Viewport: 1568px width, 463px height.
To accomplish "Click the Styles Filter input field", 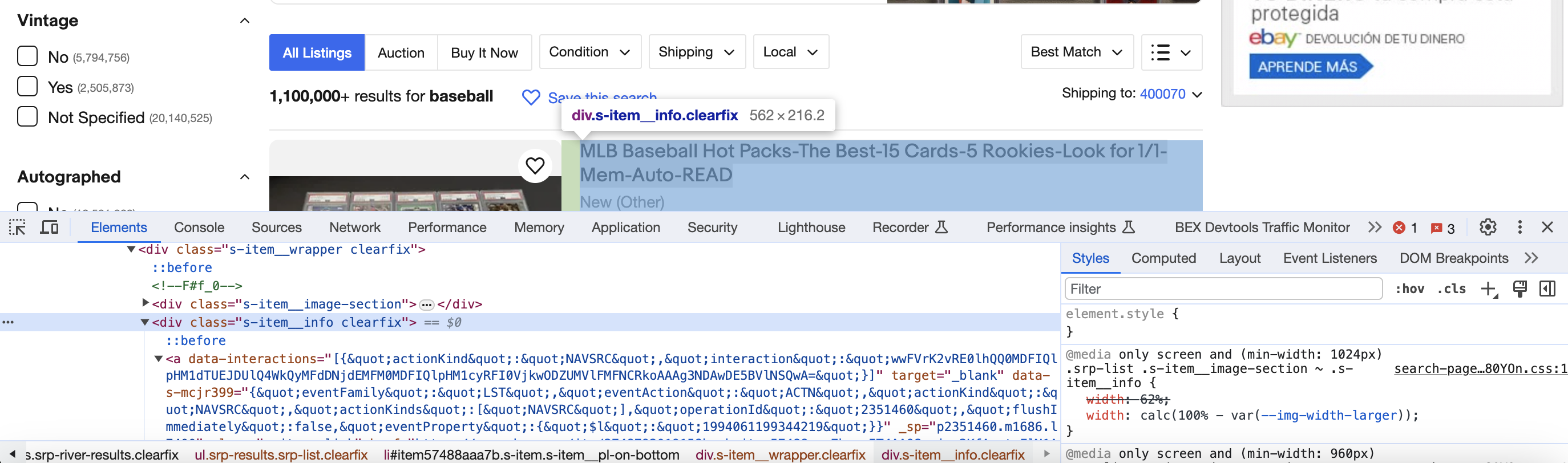I will tap(1223, 289).
